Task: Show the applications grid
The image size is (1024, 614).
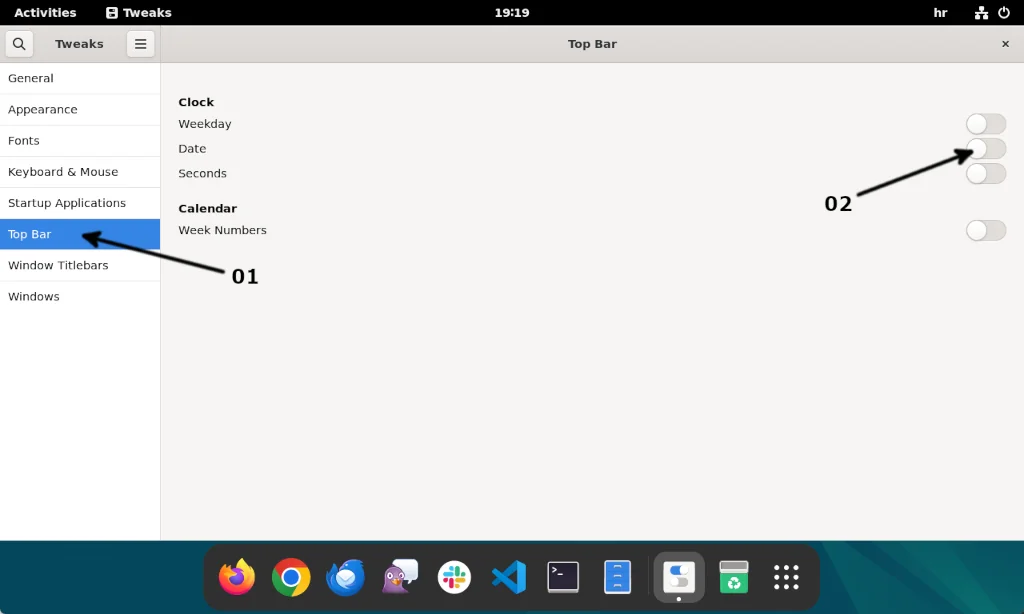Action: 786,577
